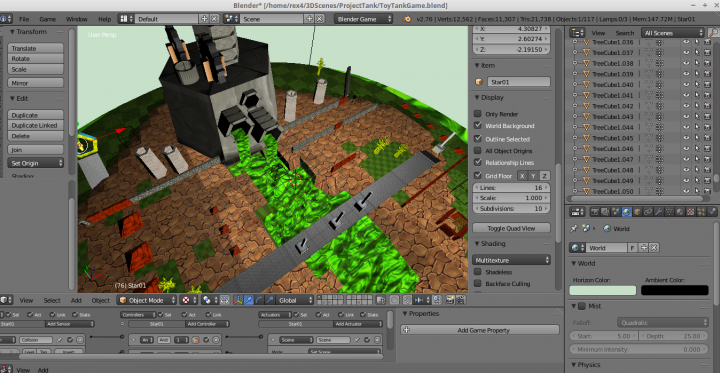Open the Blender Game engine dropdown
The width and height of the screenshot is (720, 373).
[x=364, y=19]
